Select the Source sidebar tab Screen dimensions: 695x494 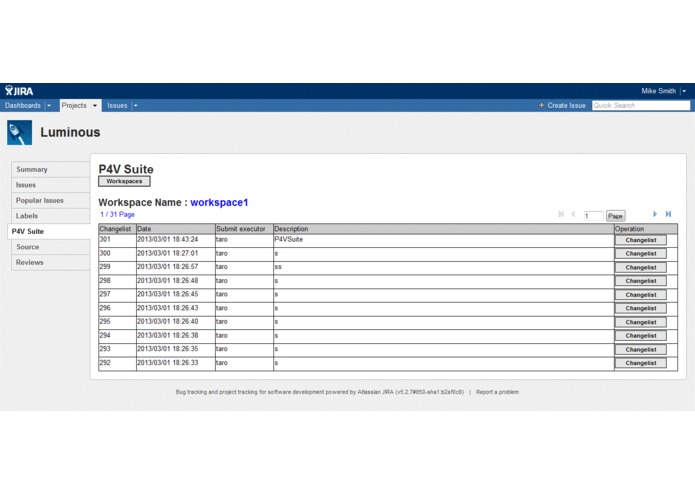pos(51,247)
